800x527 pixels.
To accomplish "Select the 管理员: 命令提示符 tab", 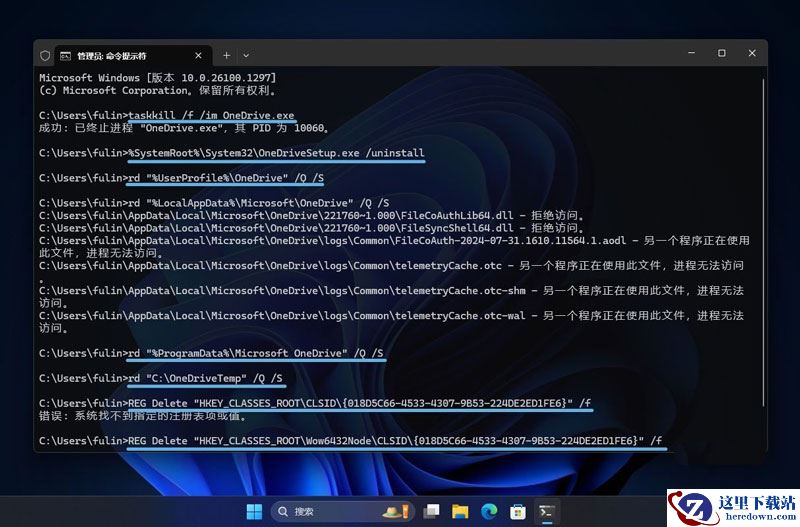I will click(132, 56).
